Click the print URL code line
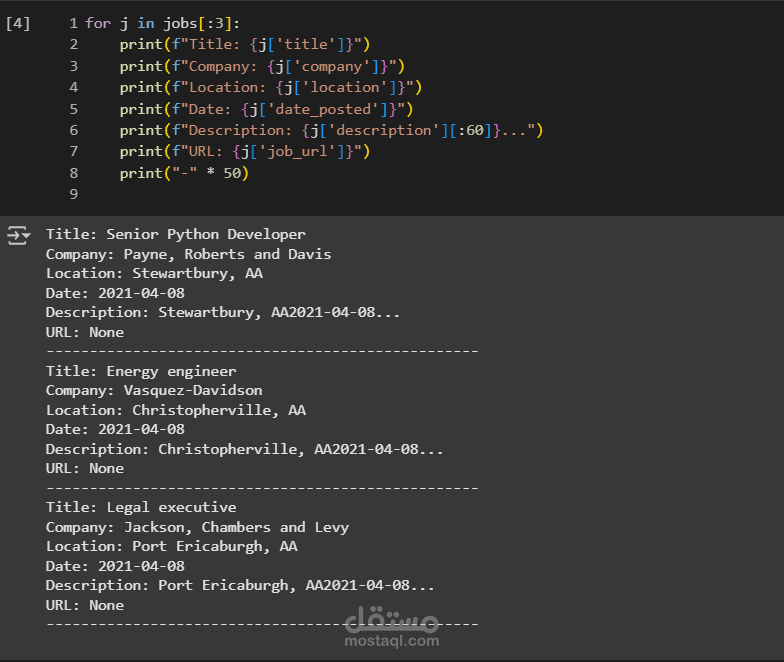The image size is (784, 662). [x=244, y=151]
